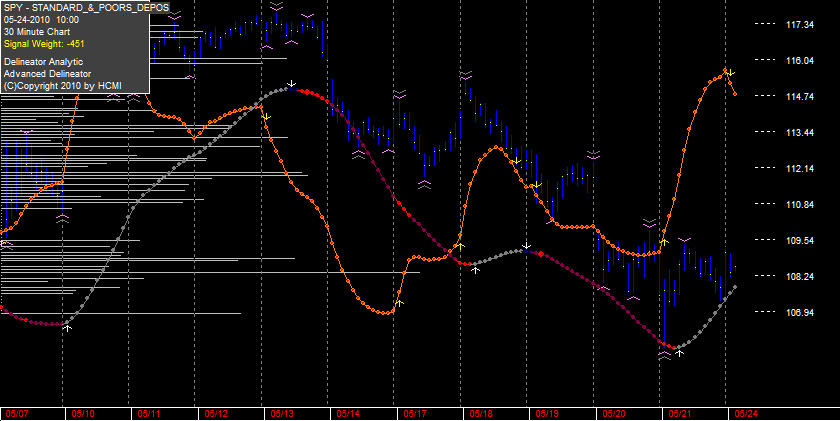Click the white down arrow atop the gray curve peak

click(x=291, y=84)
